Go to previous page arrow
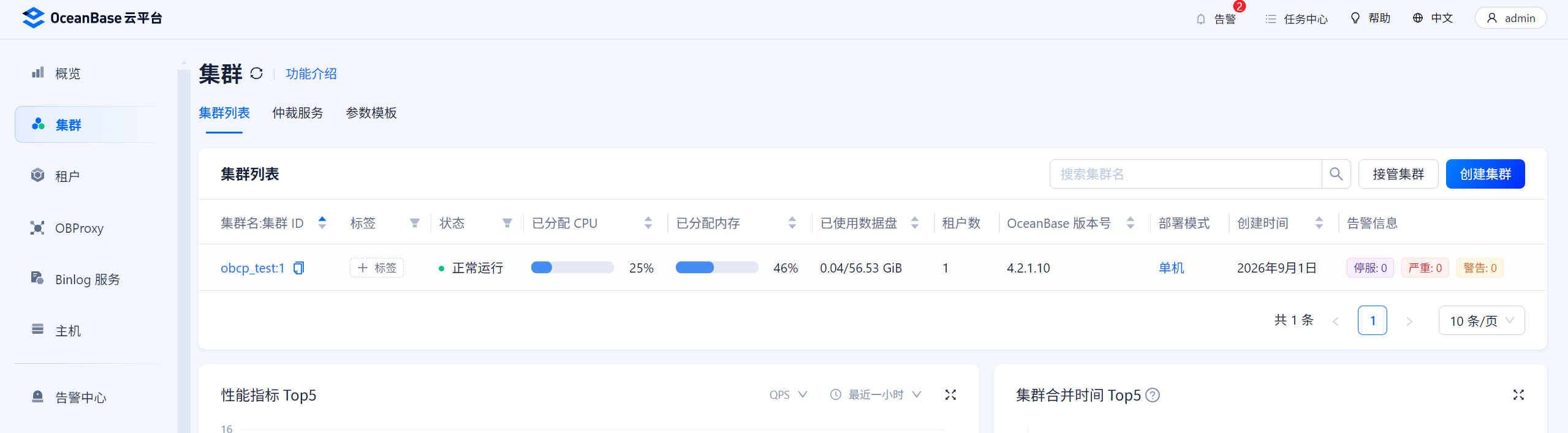 coord(1336,321)
